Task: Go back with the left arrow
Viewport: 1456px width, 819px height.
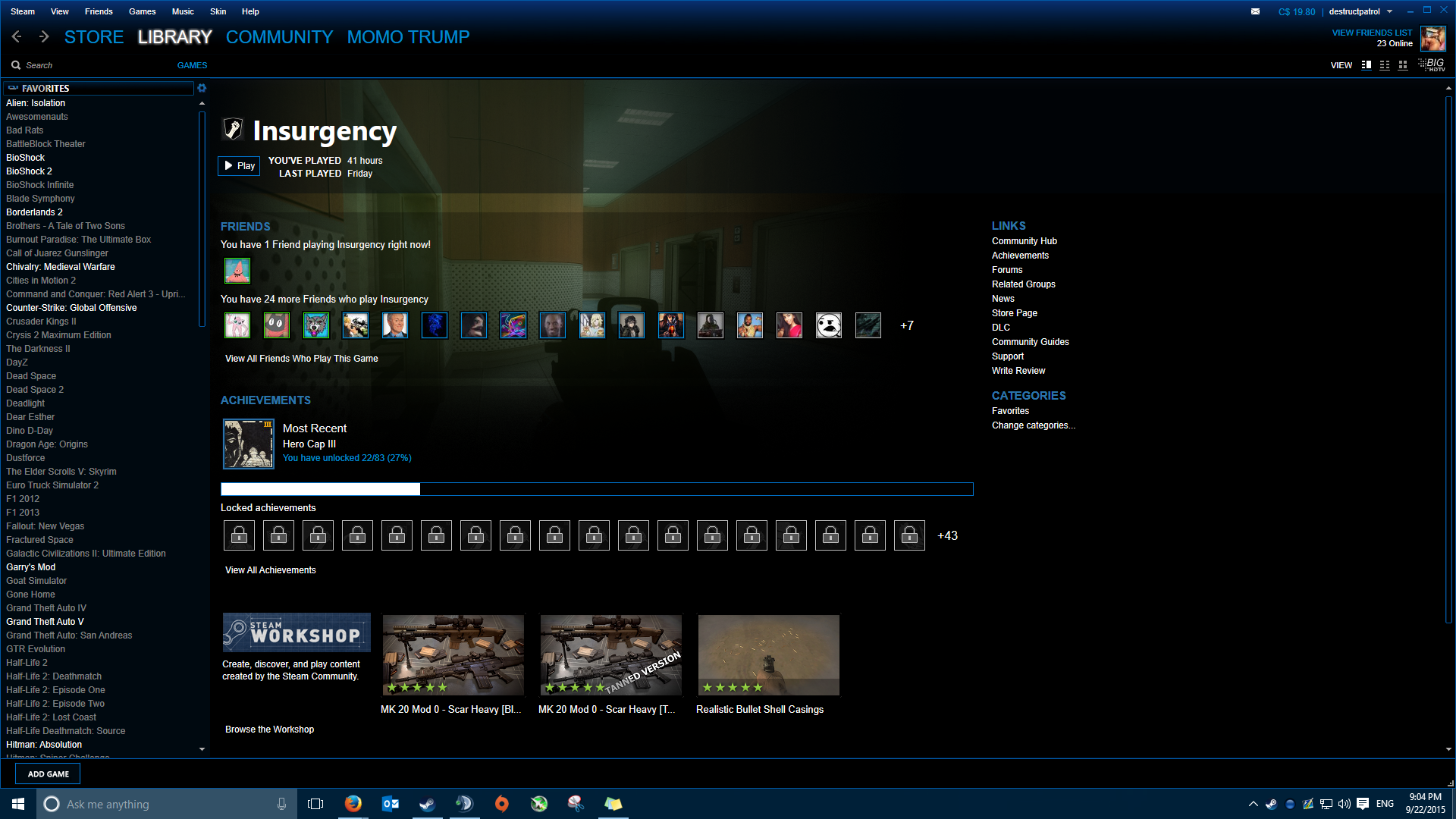Action: tap(17, 36)
